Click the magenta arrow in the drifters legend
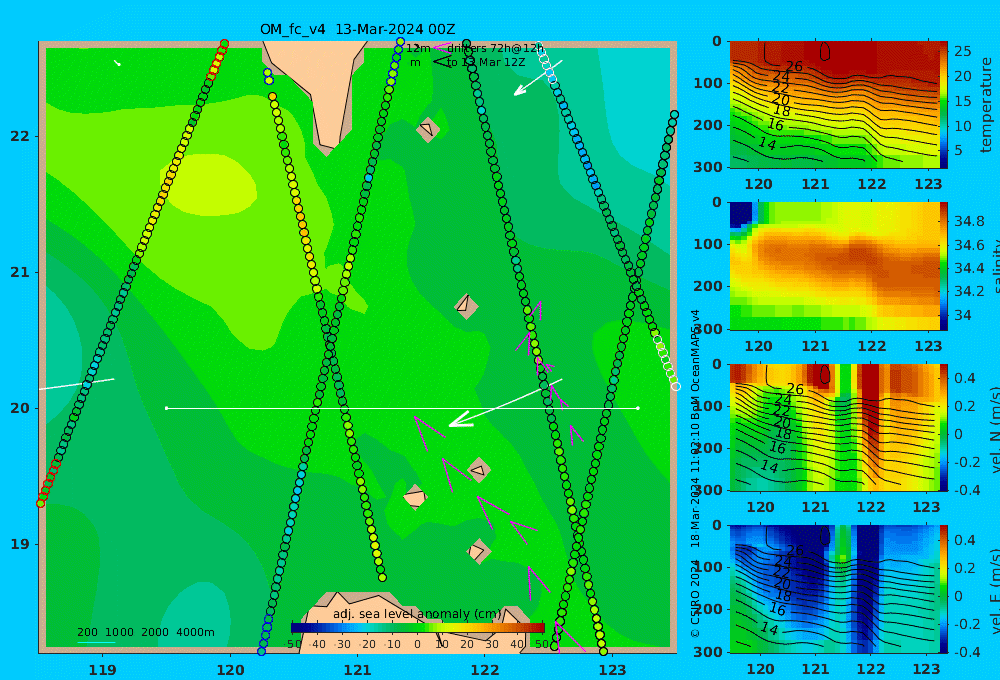Viewport: 1000px width, 680px height. pyautogui.click(x=441, y=48)
